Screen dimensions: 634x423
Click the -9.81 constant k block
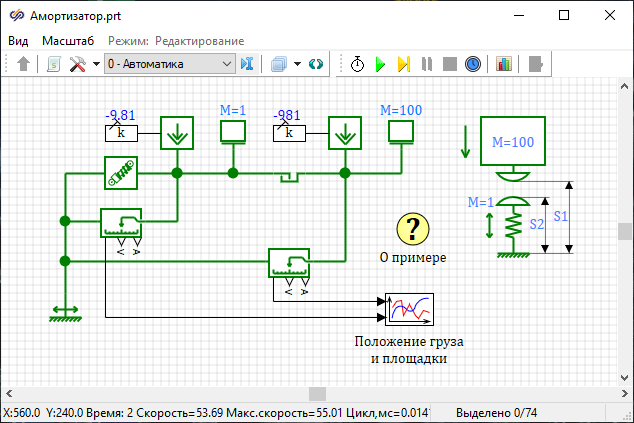pyautogui.click(x=122, y=132)
